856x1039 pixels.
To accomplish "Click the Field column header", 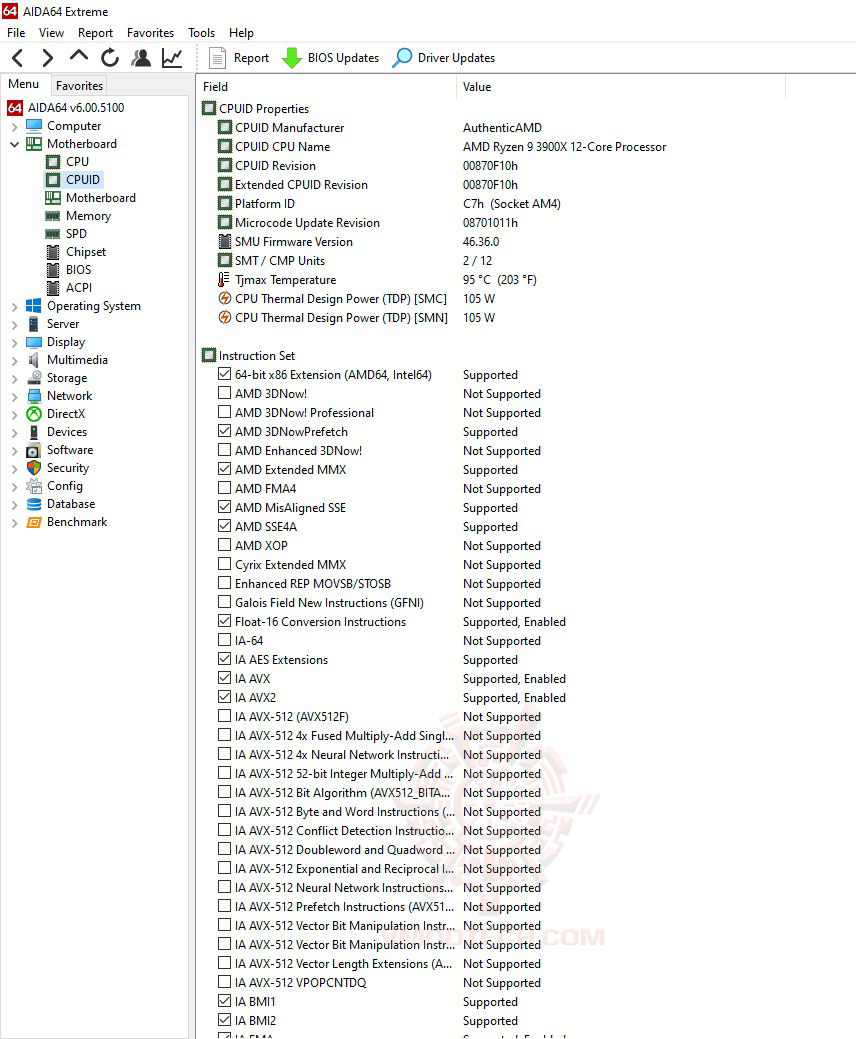I will click(x=326, y=87).
